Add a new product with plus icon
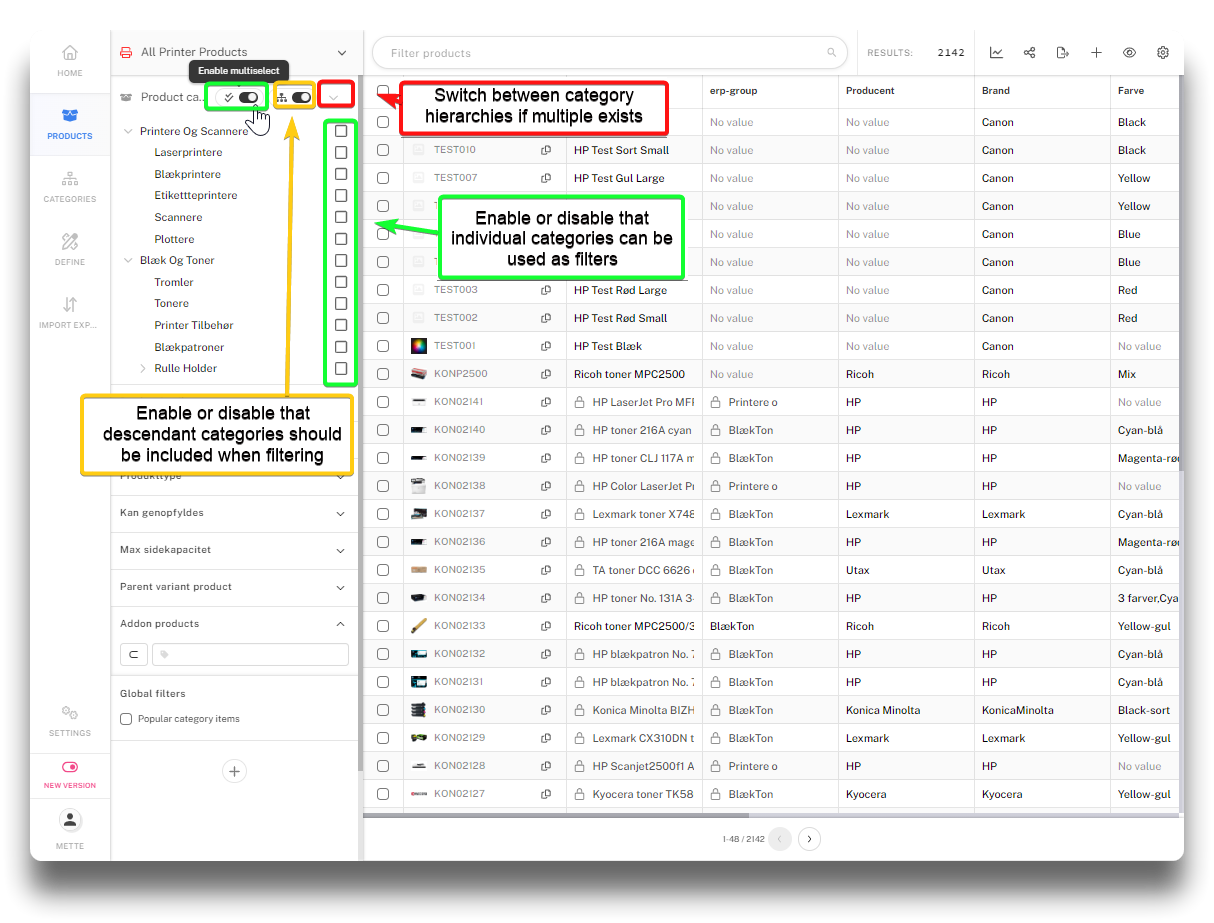The width and height of the screenshot is (1214, 923). tap(1096, 53)
